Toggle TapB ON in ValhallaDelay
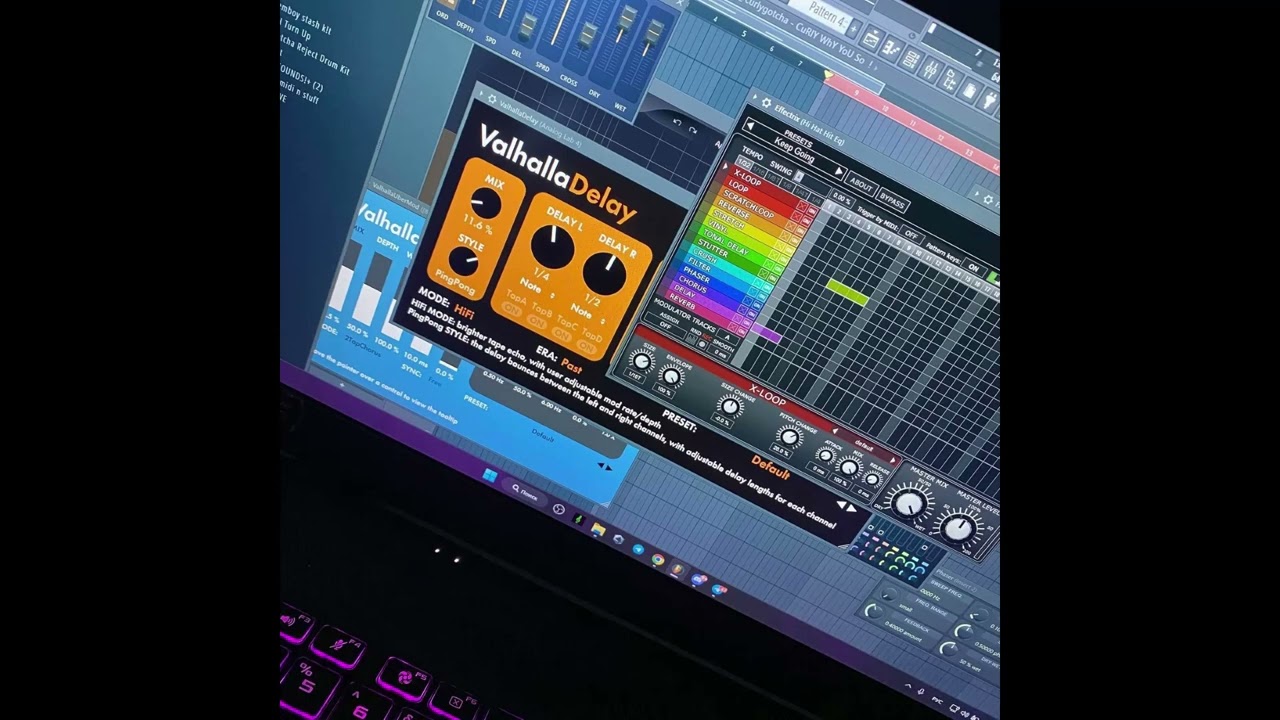Viewport: 1280px width, 720px height. point(537,323)
